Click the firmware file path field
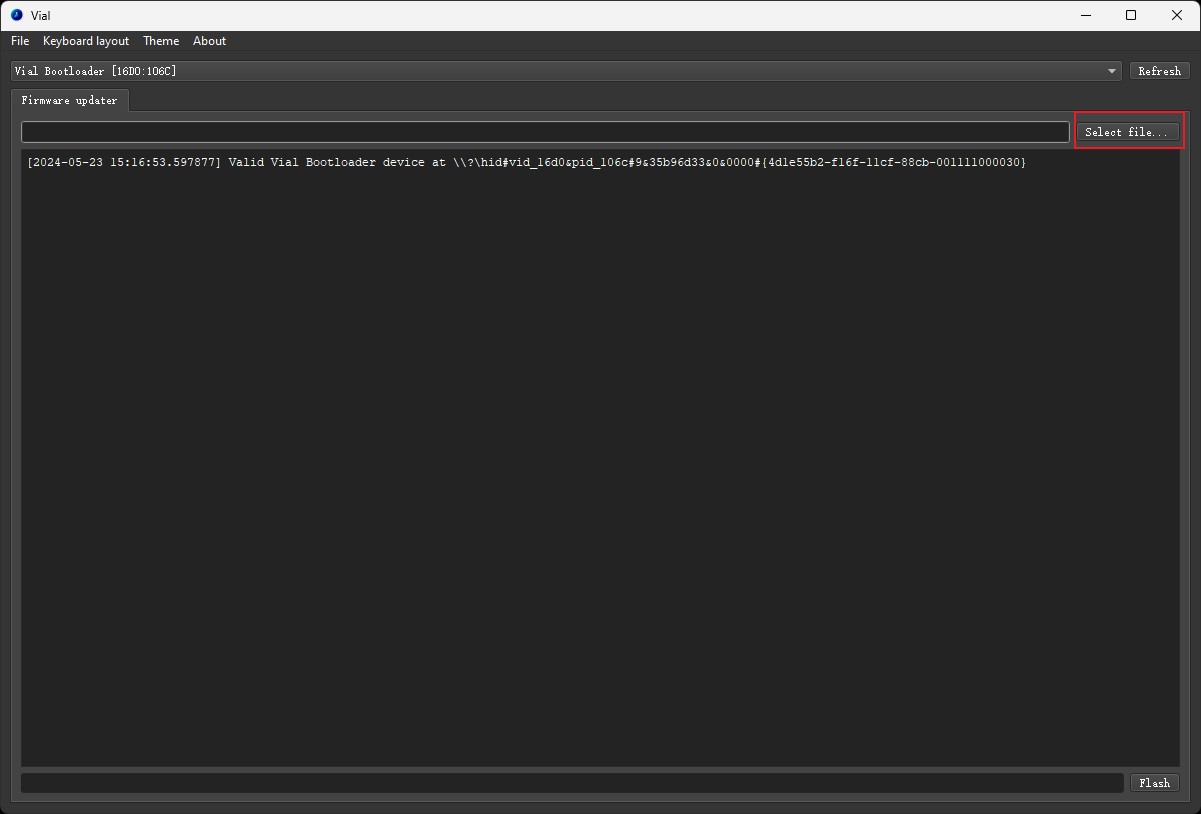This screenshot has height=814, width=1201. coord(545,132)
